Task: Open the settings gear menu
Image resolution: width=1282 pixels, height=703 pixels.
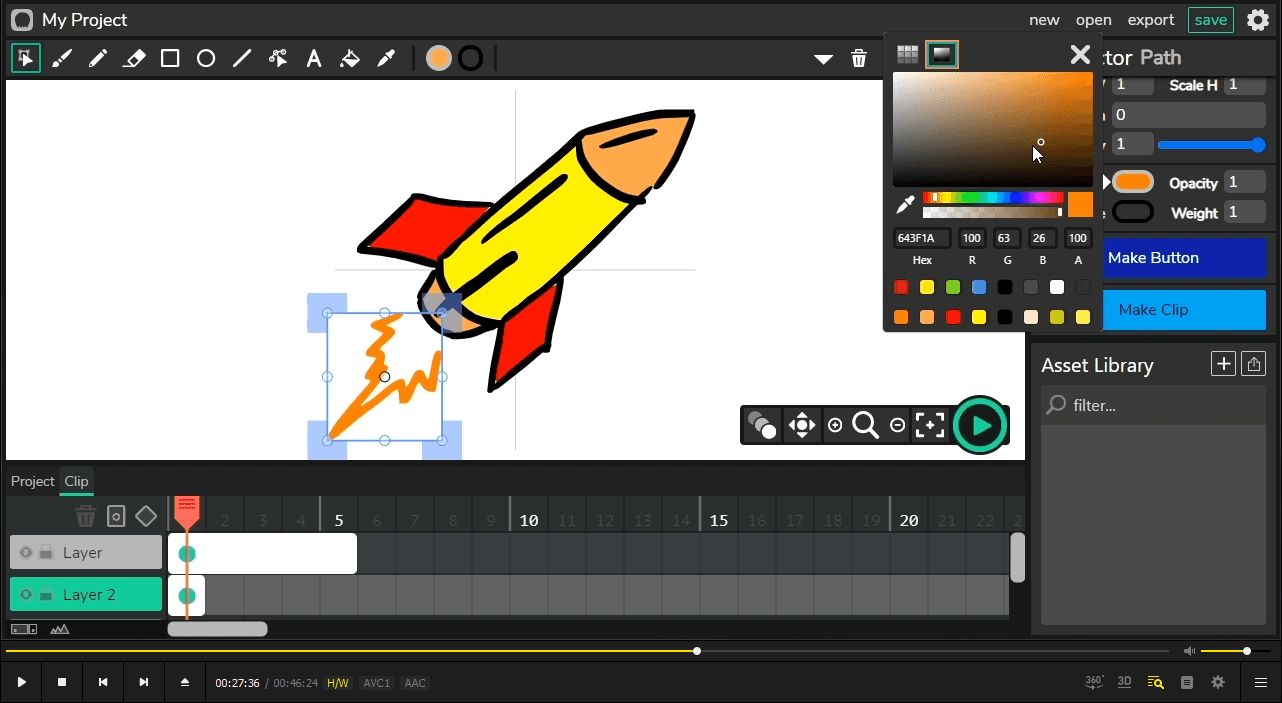Action: click(x=1258, y=20)
